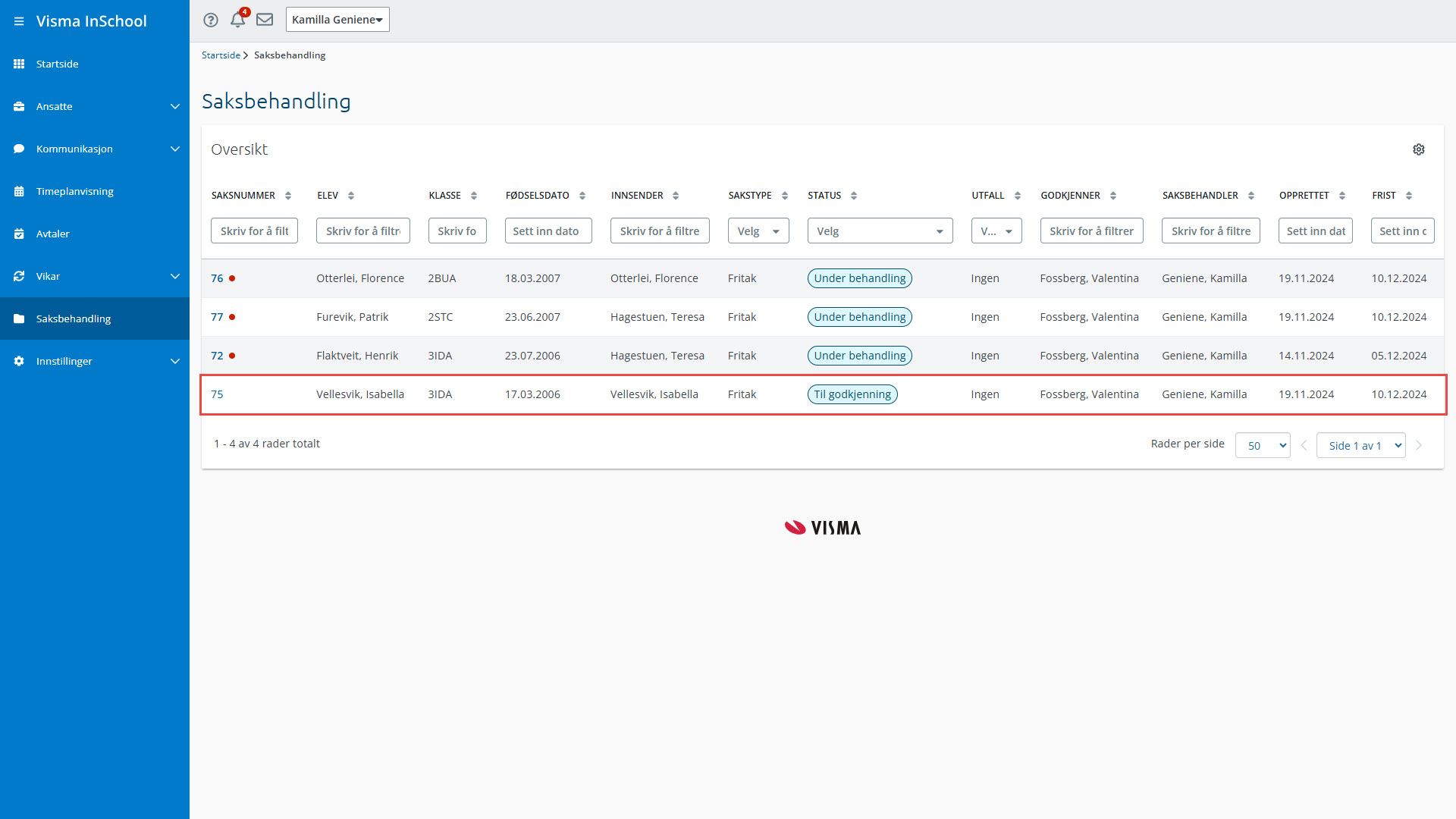Image resolution: width=1456 pixels, height=819 pixels.
Task: Open the messages envelope icon
Action: coord(265,20)
